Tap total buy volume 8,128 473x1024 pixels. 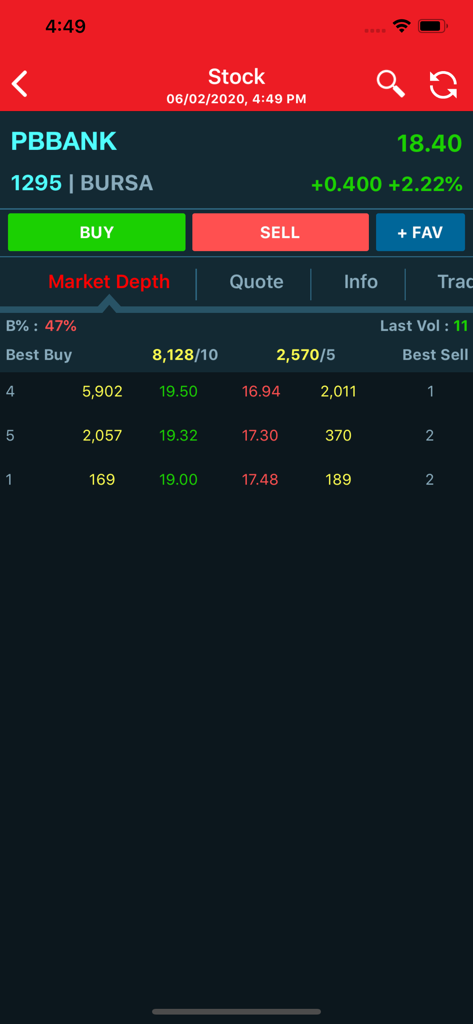point(173,355)
